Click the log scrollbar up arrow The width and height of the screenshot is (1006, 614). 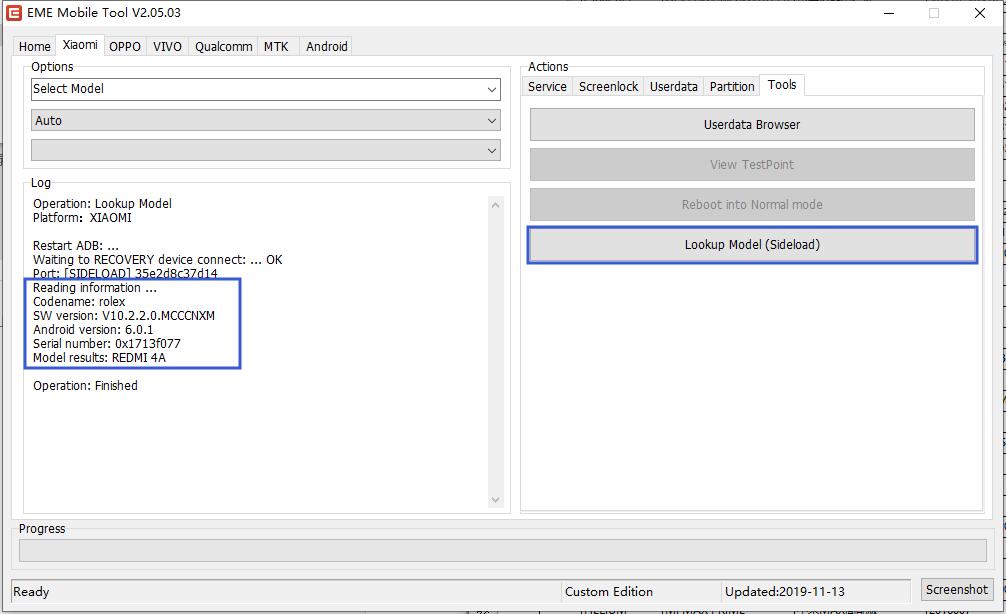point(496,205)
